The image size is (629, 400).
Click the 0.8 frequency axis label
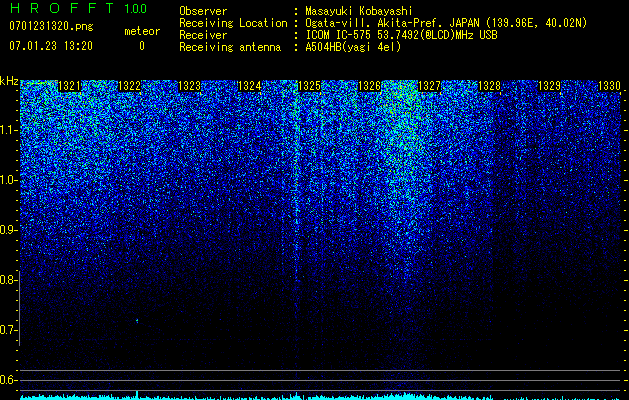8,280
